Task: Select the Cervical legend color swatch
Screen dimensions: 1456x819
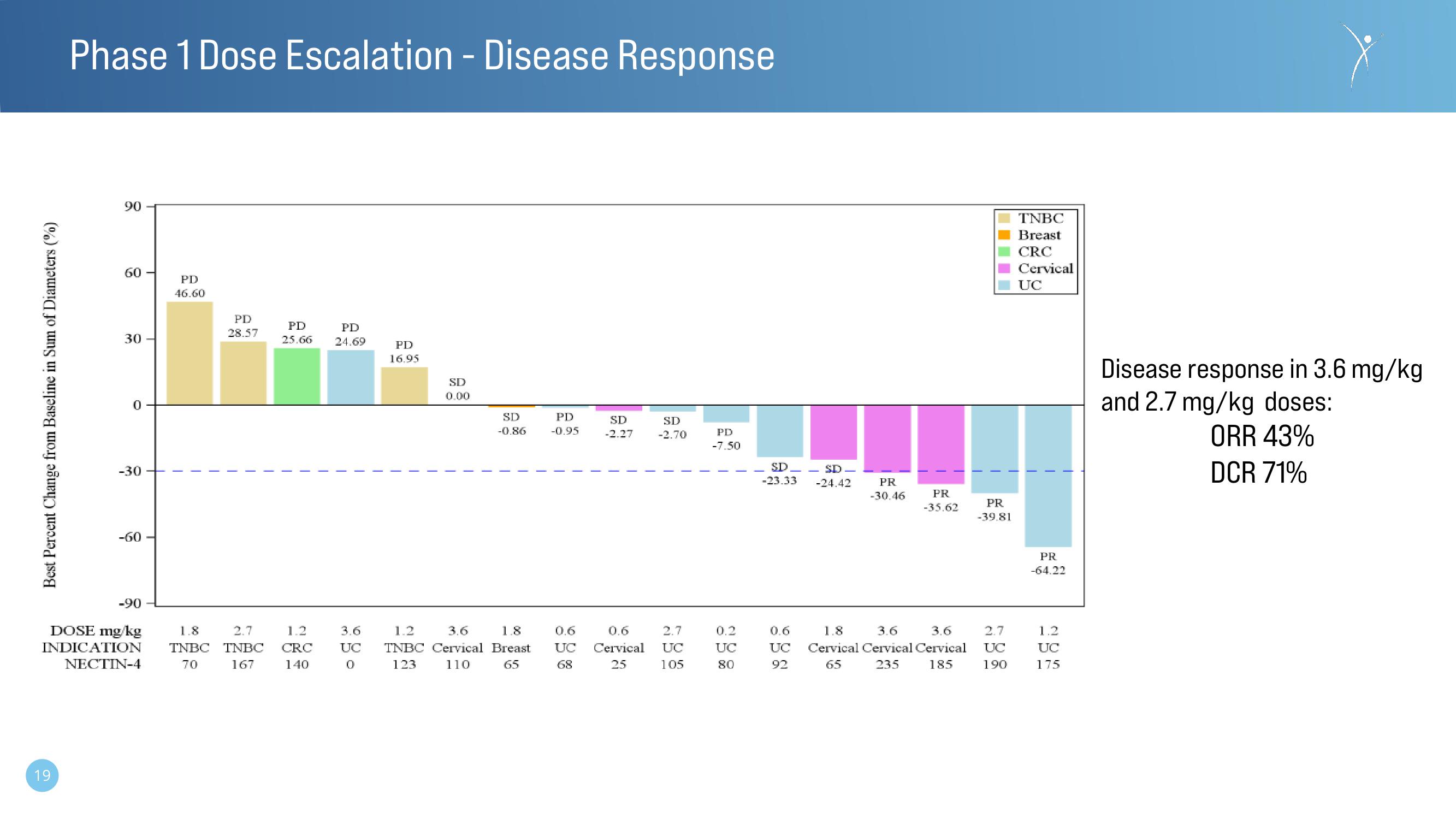Action: tap(1004, 269)
